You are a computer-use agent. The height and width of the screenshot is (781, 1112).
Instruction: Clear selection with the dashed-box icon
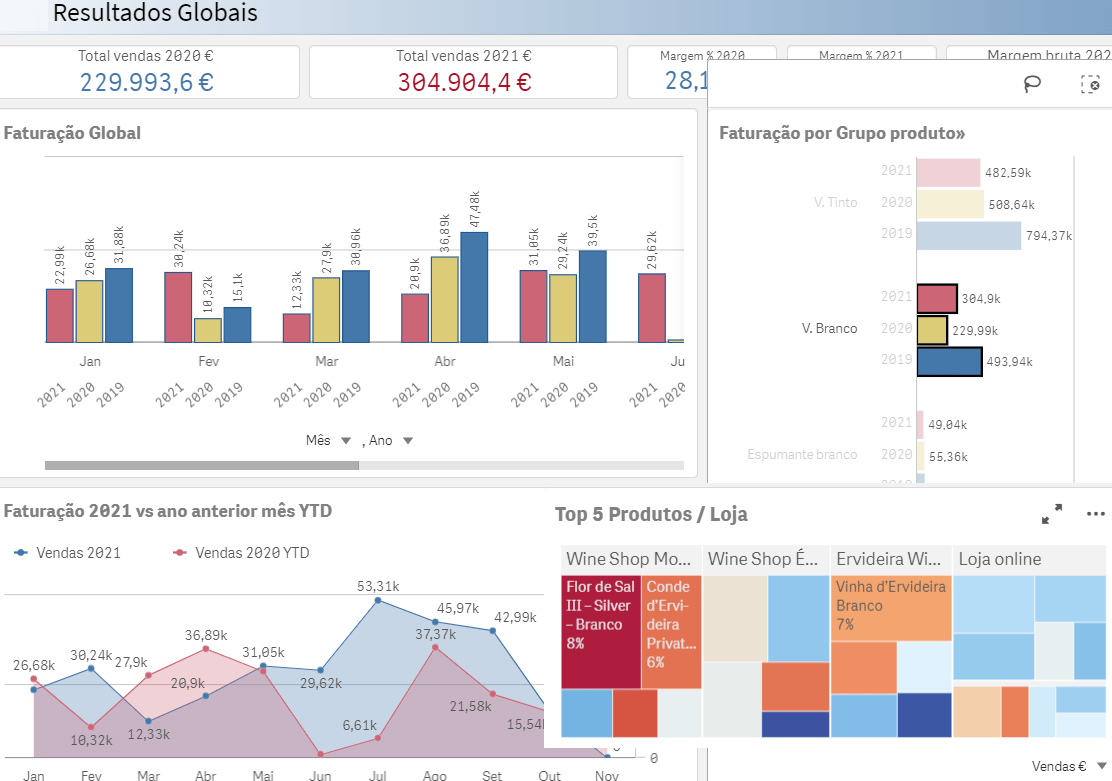(x=1090, y=84)
